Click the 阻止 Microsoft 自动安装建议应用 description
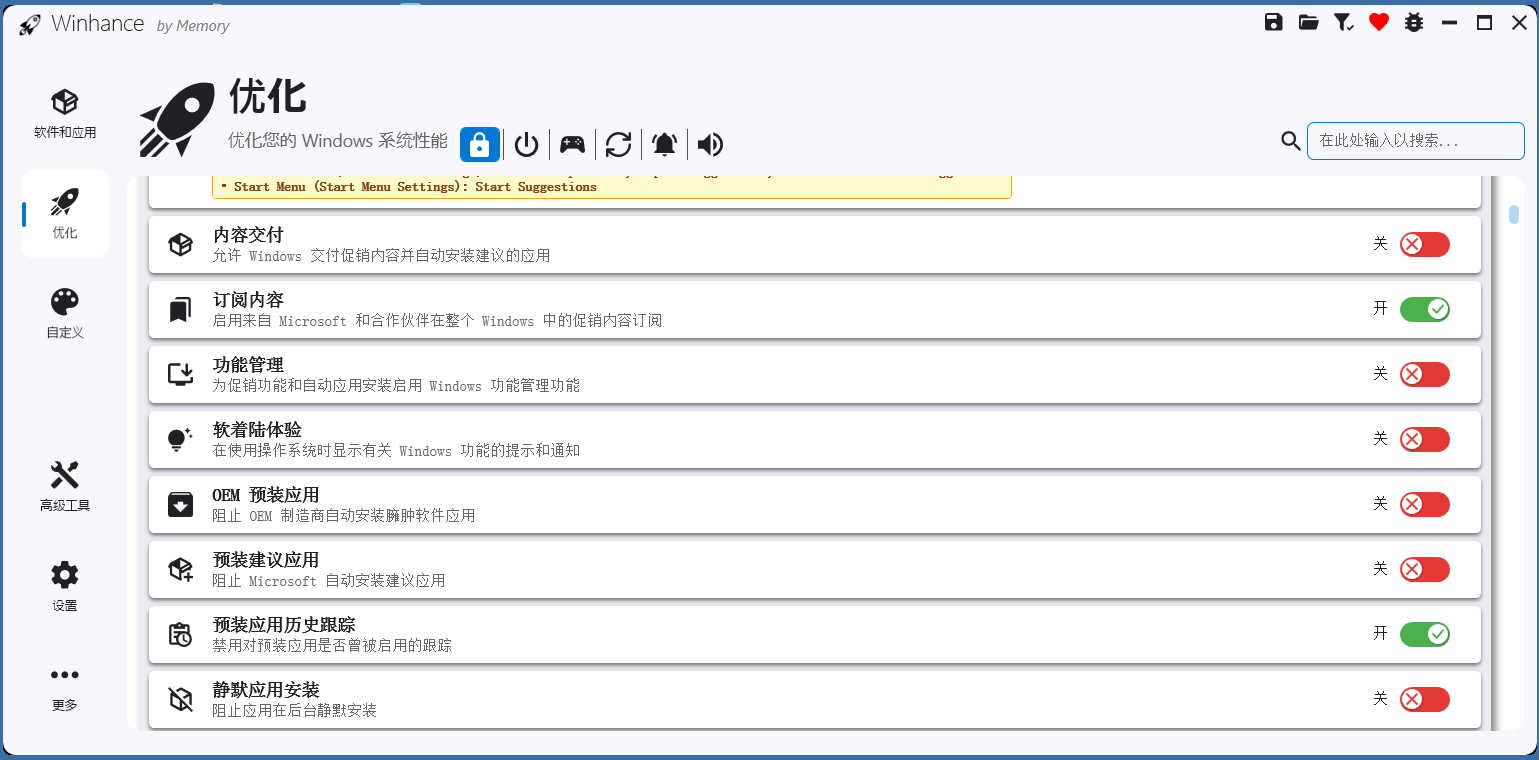Viewport: 1539px width, 760px height. click(328, 581)
